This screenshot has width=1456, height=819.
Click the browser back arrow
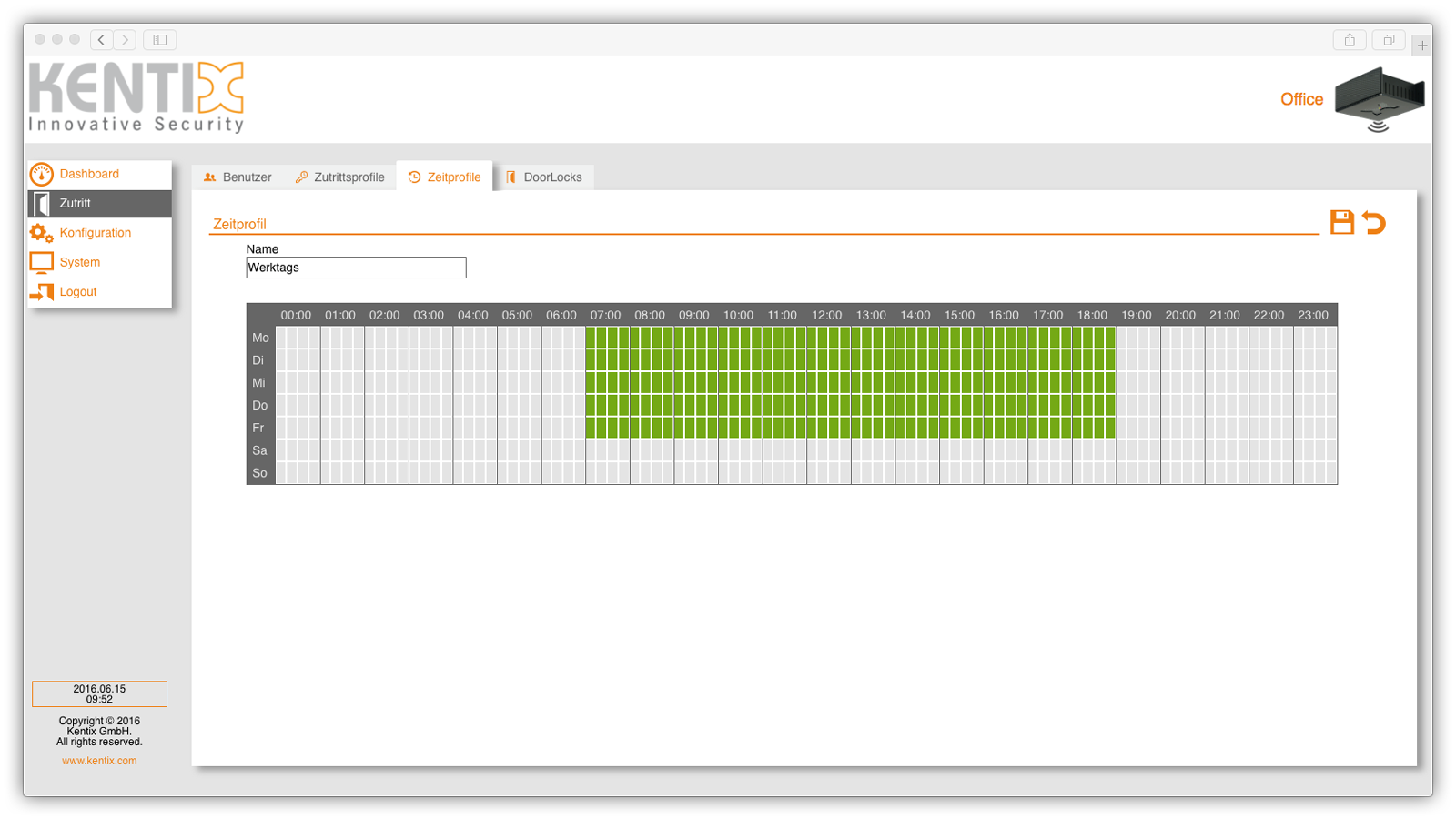[101, 40]
